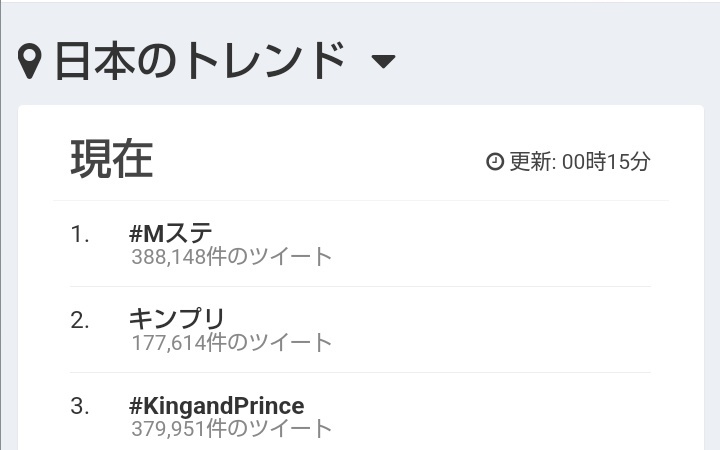720x450 pixels.
Task: Click the 388,148件のツイート count
Action: click(x=231, y=257)
